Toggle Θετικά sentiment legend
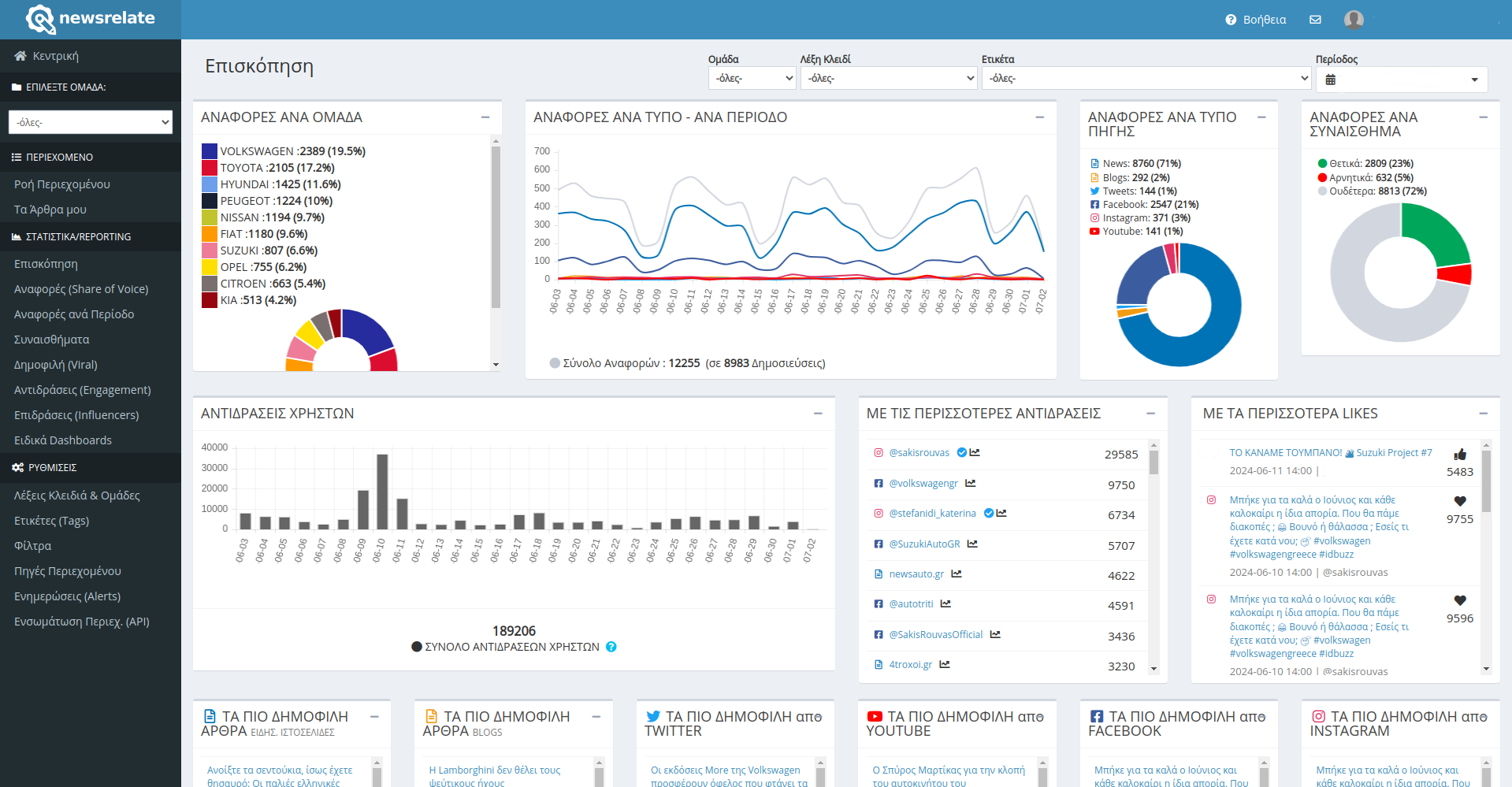Image resolution: width=1512 pixels, height=787 pixels. (1323, 164)
